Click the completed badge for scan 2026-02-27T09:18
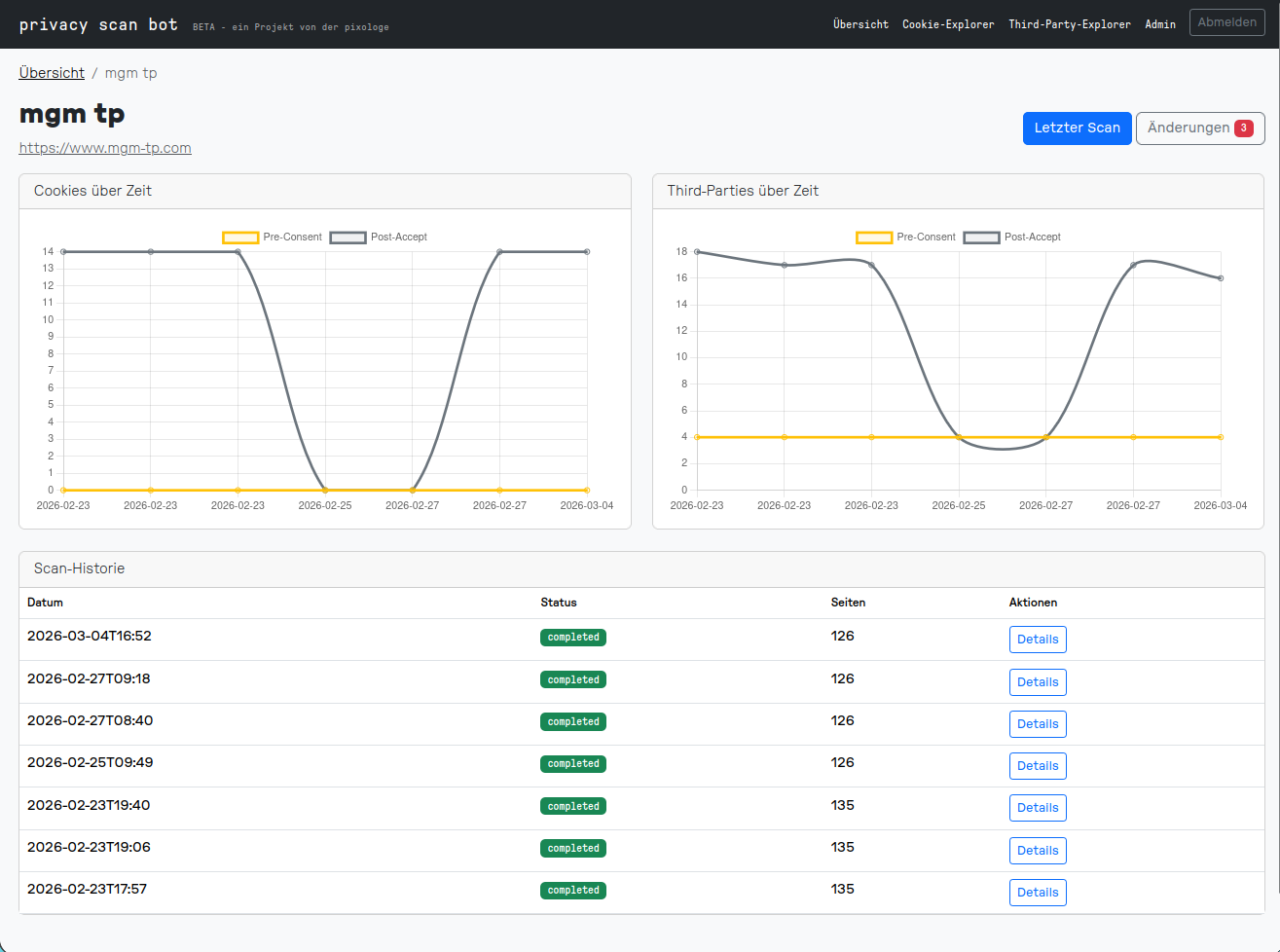The height and width of the screenshot is (952, 1280). 573,680
